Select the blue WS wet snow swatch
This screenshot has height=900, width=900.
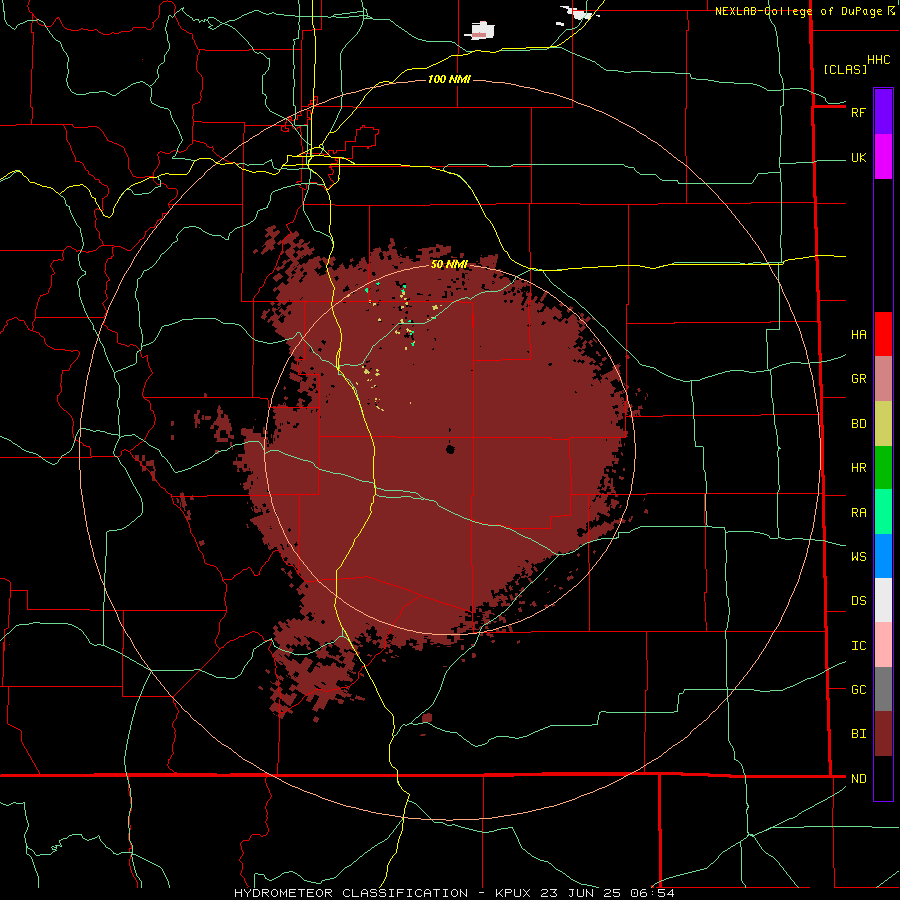pos(883,556)
